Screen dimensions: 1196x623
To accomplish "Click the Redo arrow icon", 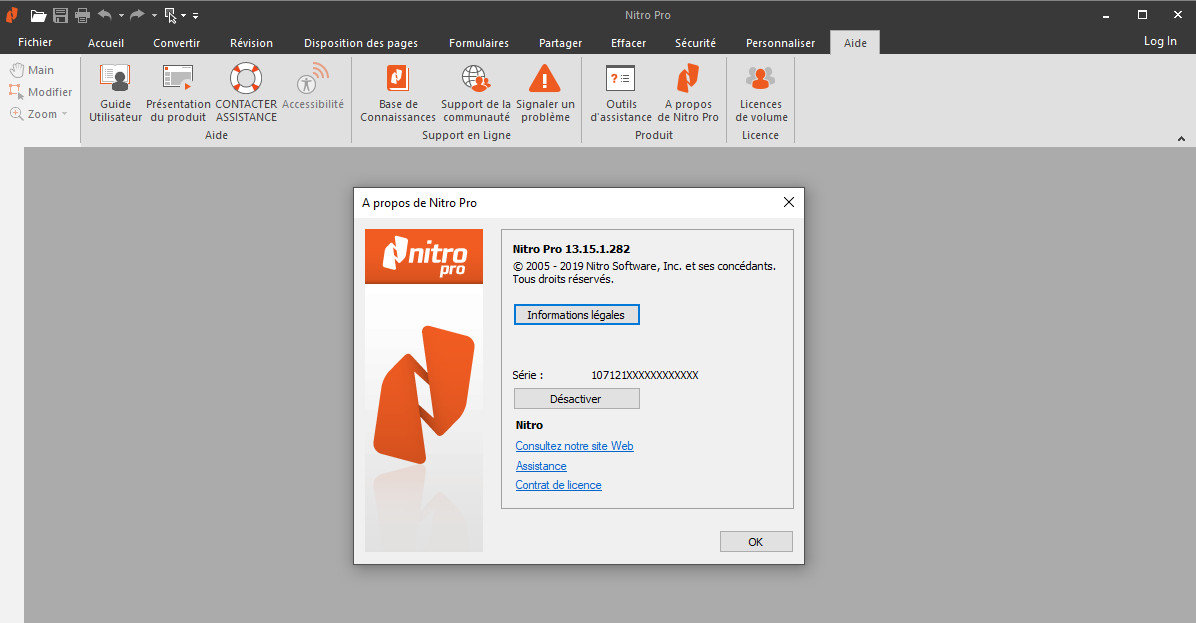I will (137, 14).
